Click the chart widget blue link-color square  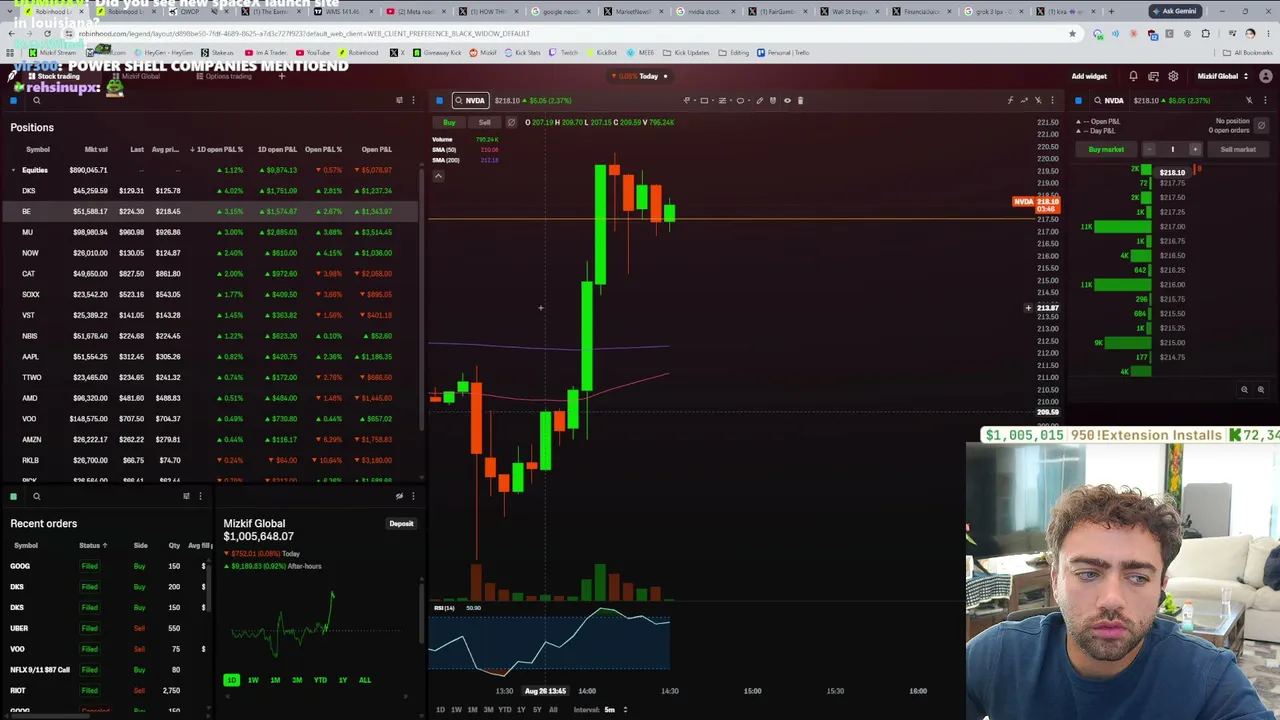click(x=439, y=100)
